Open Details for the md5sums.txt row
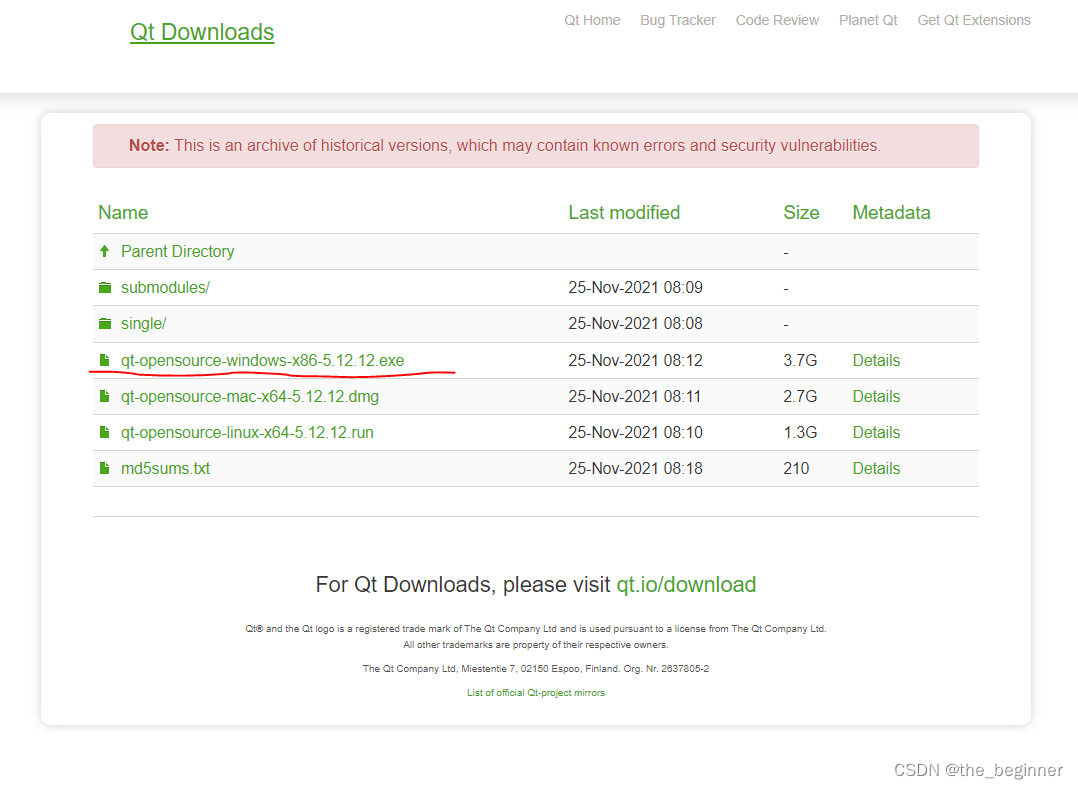Image resolution: width=1078 pixels, height=789 pixels. pyautogui.click(x=876, y=469)
